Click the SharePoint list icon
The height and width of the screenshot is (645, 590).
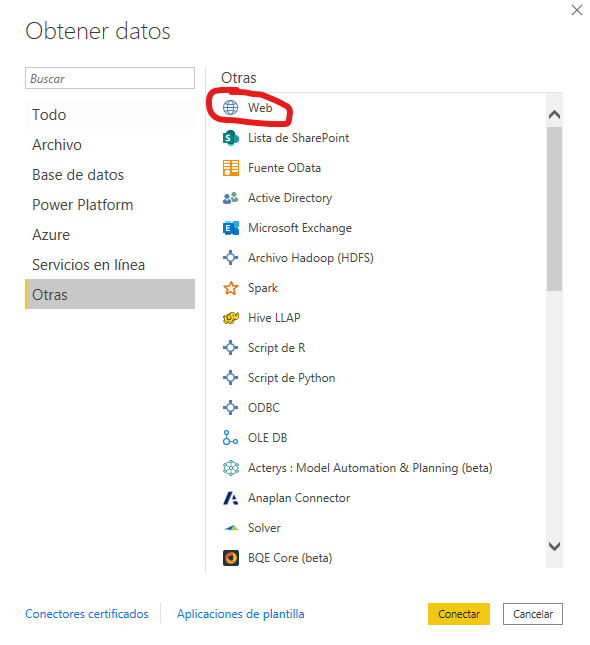(x=230, y=138)
